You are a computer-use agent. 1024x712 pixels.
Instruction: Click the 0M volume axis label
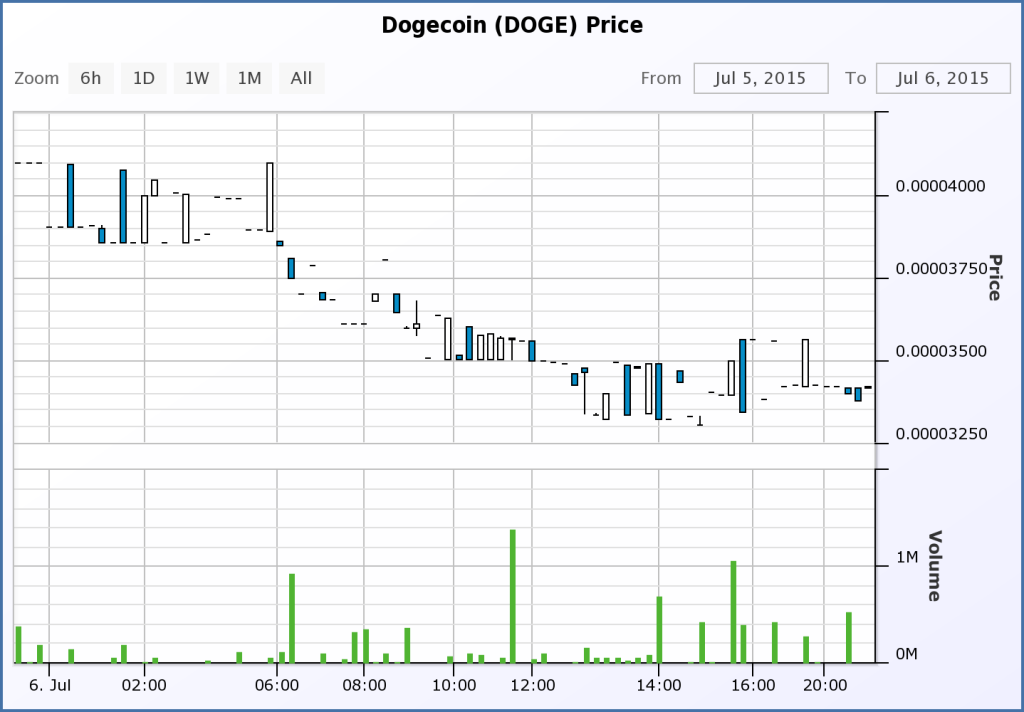click(907, 654)
